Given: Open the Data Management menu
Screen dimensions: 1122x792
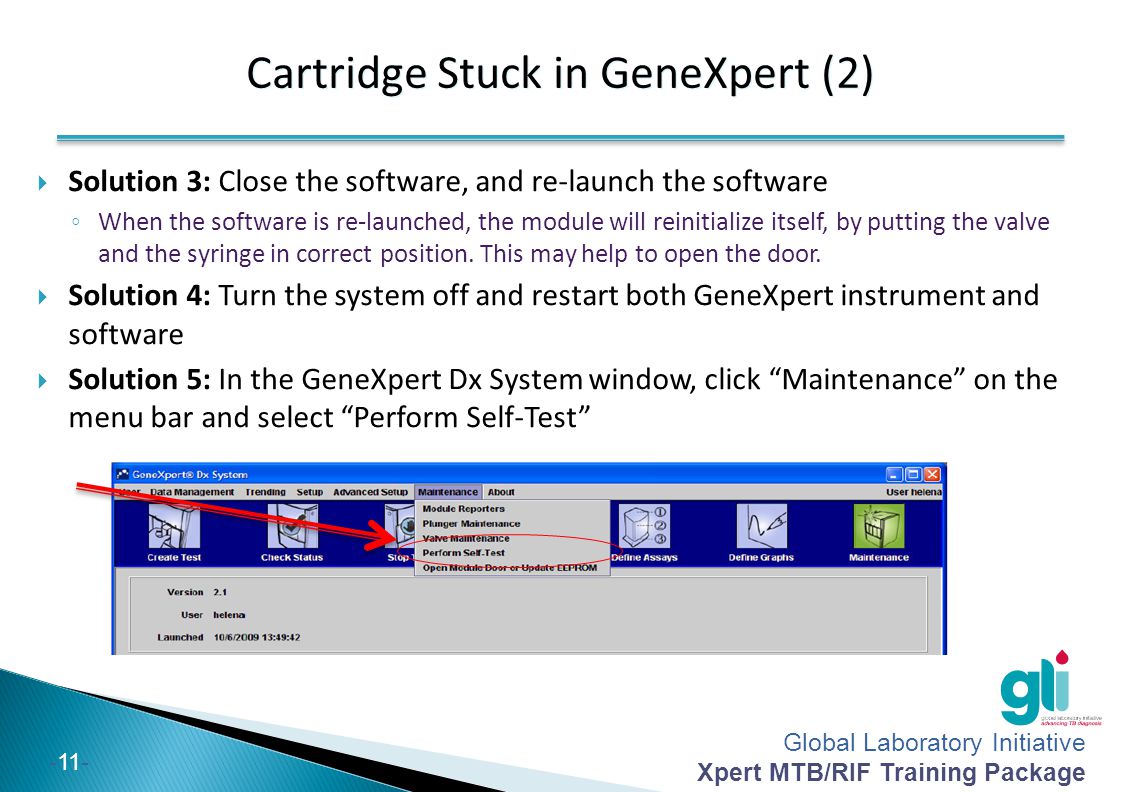Looking at the screenshot, I should point(192,492).
